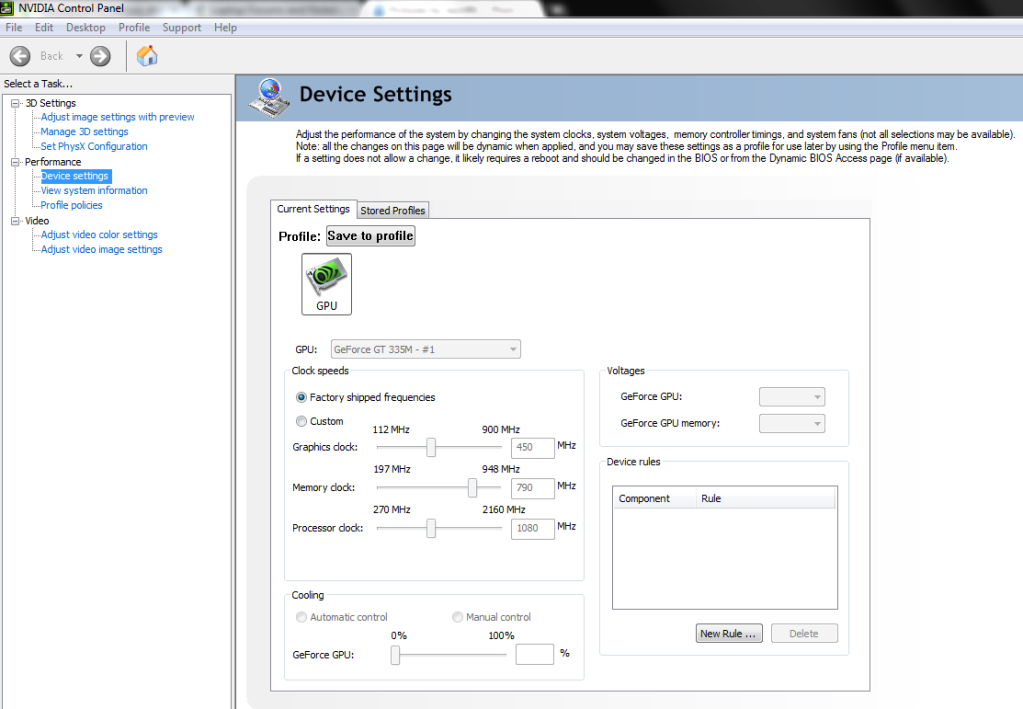This screenshot has width=1023, height=709.
Task: Open the Support menu
Action: [x=181, y=27]
